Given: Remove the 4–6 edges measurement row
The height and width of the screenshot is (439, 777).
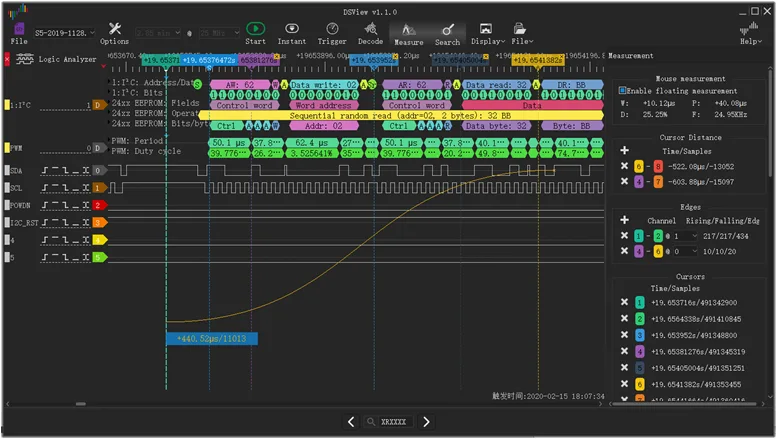Looking at the screenshot, I should tap(624, 251).
